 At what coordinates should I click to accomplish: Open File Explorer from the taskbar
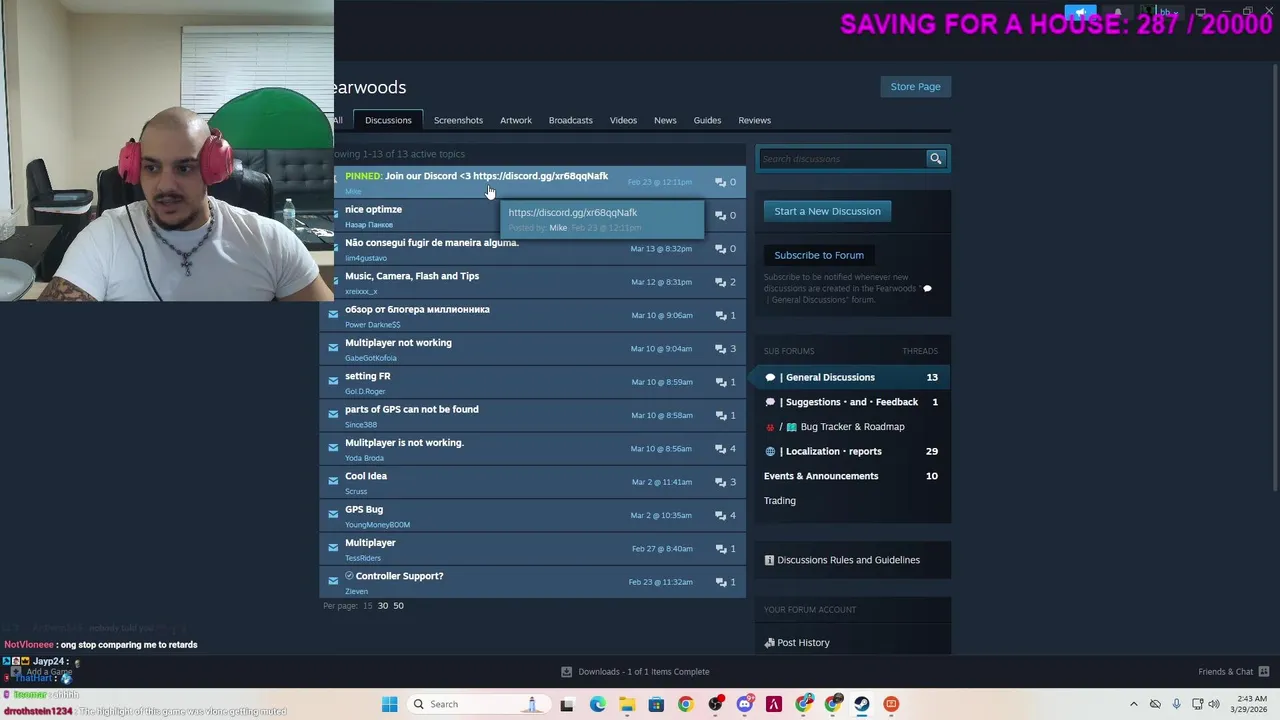(626, 704)
